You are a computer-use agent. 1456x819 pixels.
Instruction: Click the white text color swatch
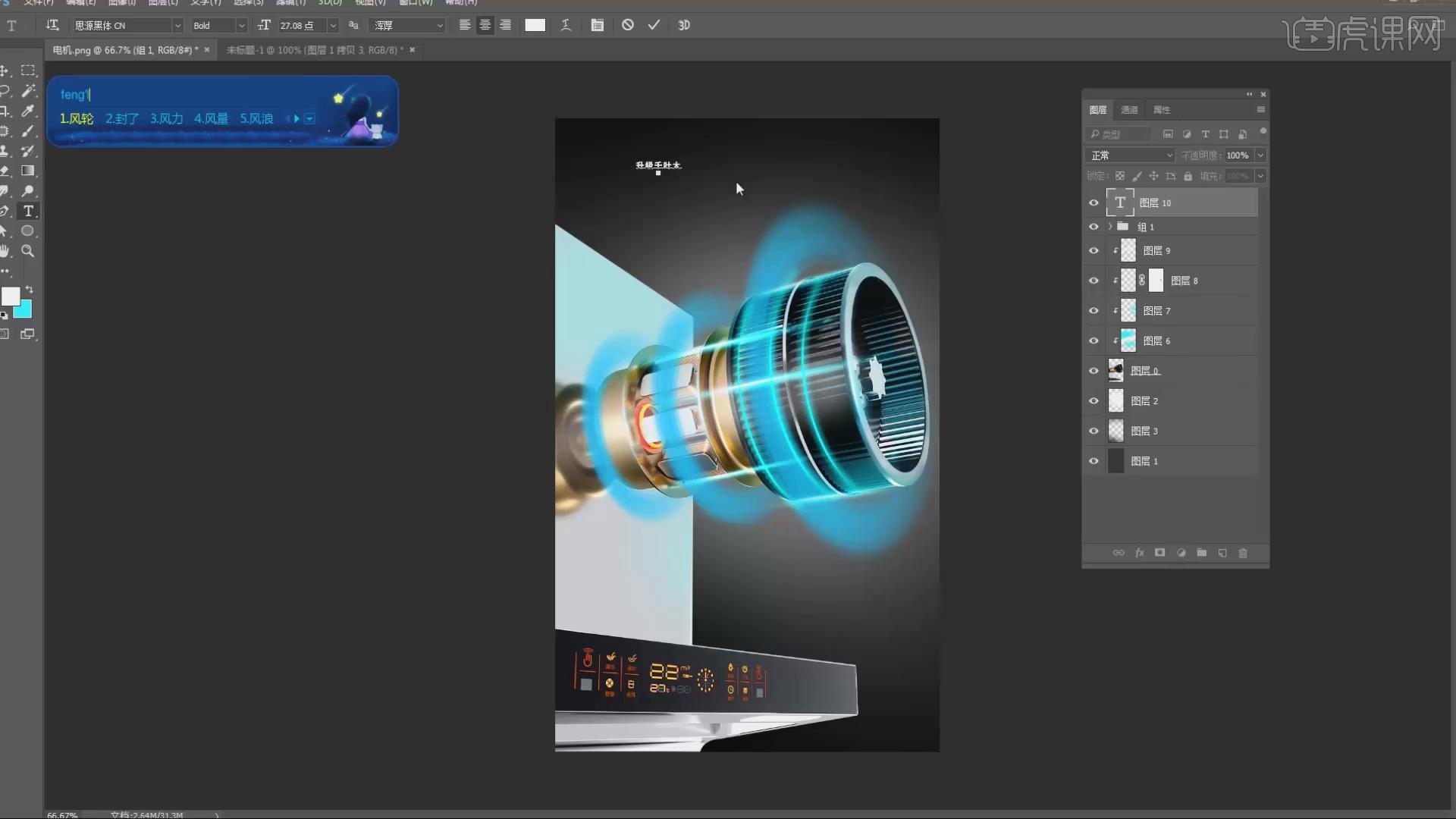coord(535,25)
